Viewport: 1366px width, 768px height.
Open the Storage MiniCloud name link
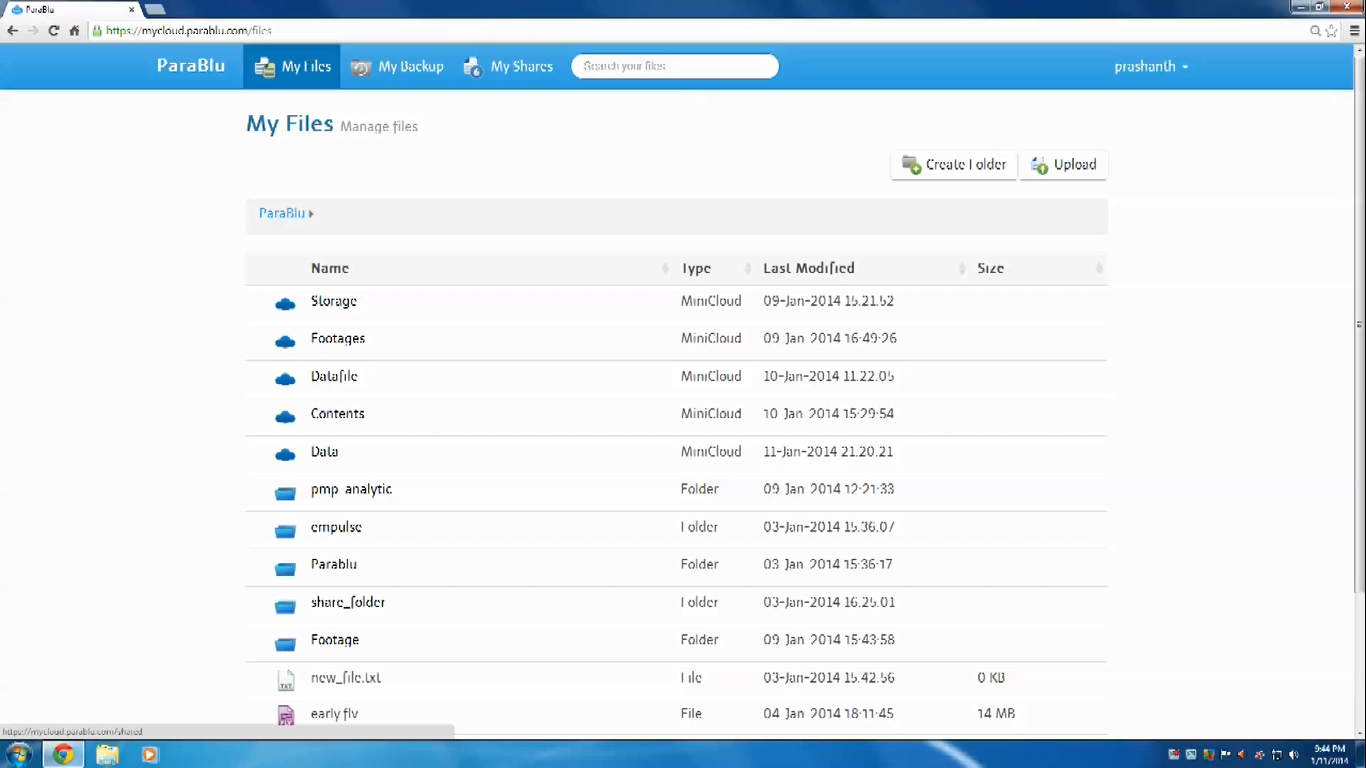(x=334, y=301)
